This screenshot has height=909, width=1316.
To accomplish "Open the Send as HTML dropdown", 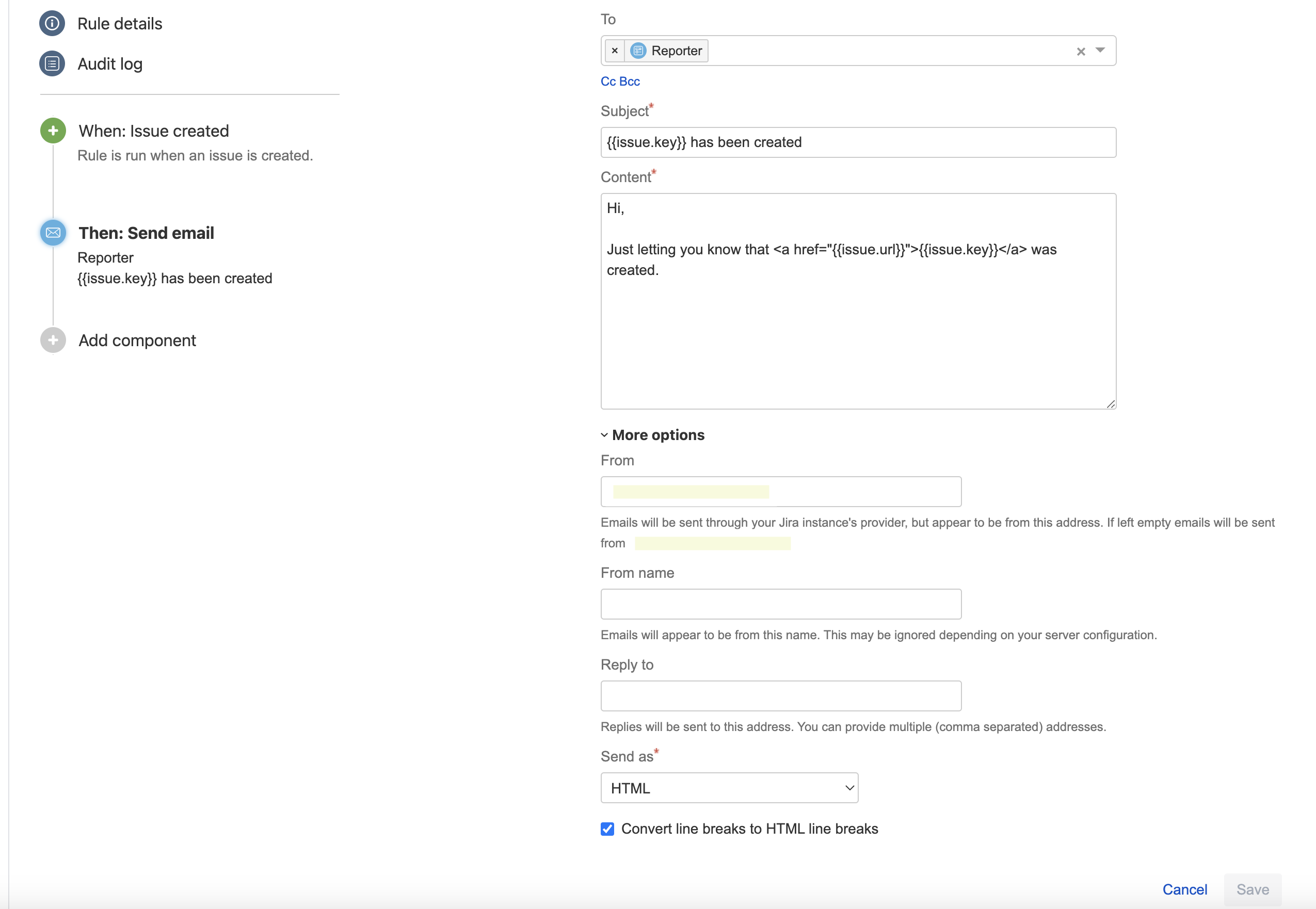I will pyautogui.click(x=729, y=788).
